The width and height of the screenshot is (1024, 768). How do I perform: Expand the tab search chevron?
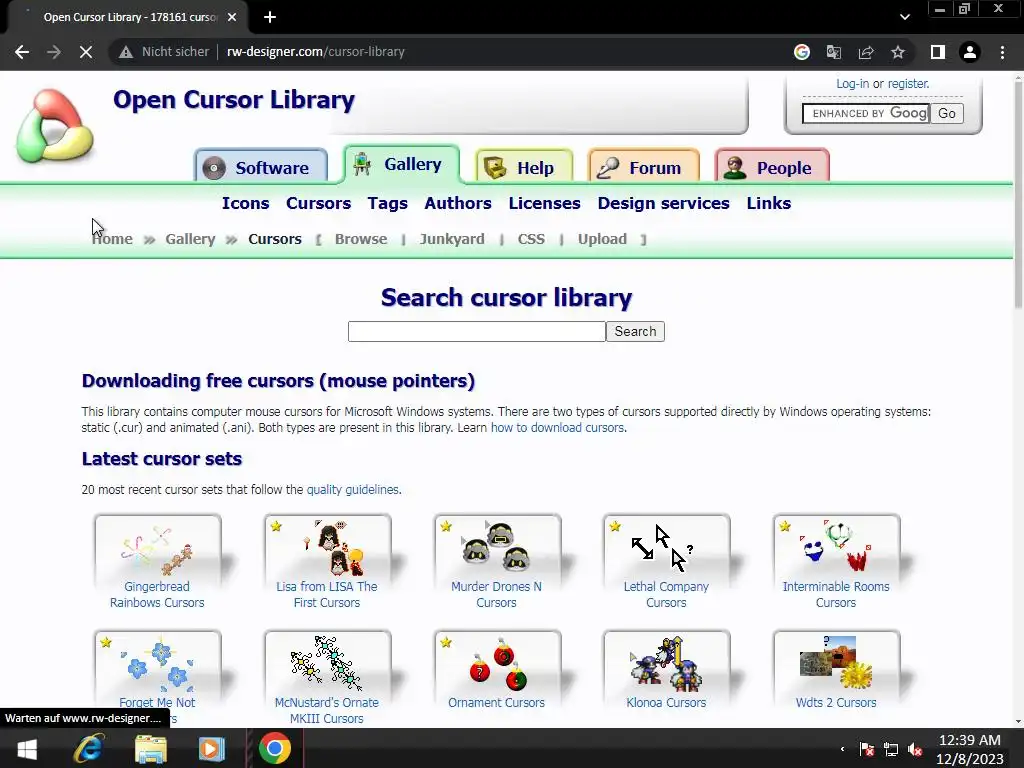pos(904,17)
